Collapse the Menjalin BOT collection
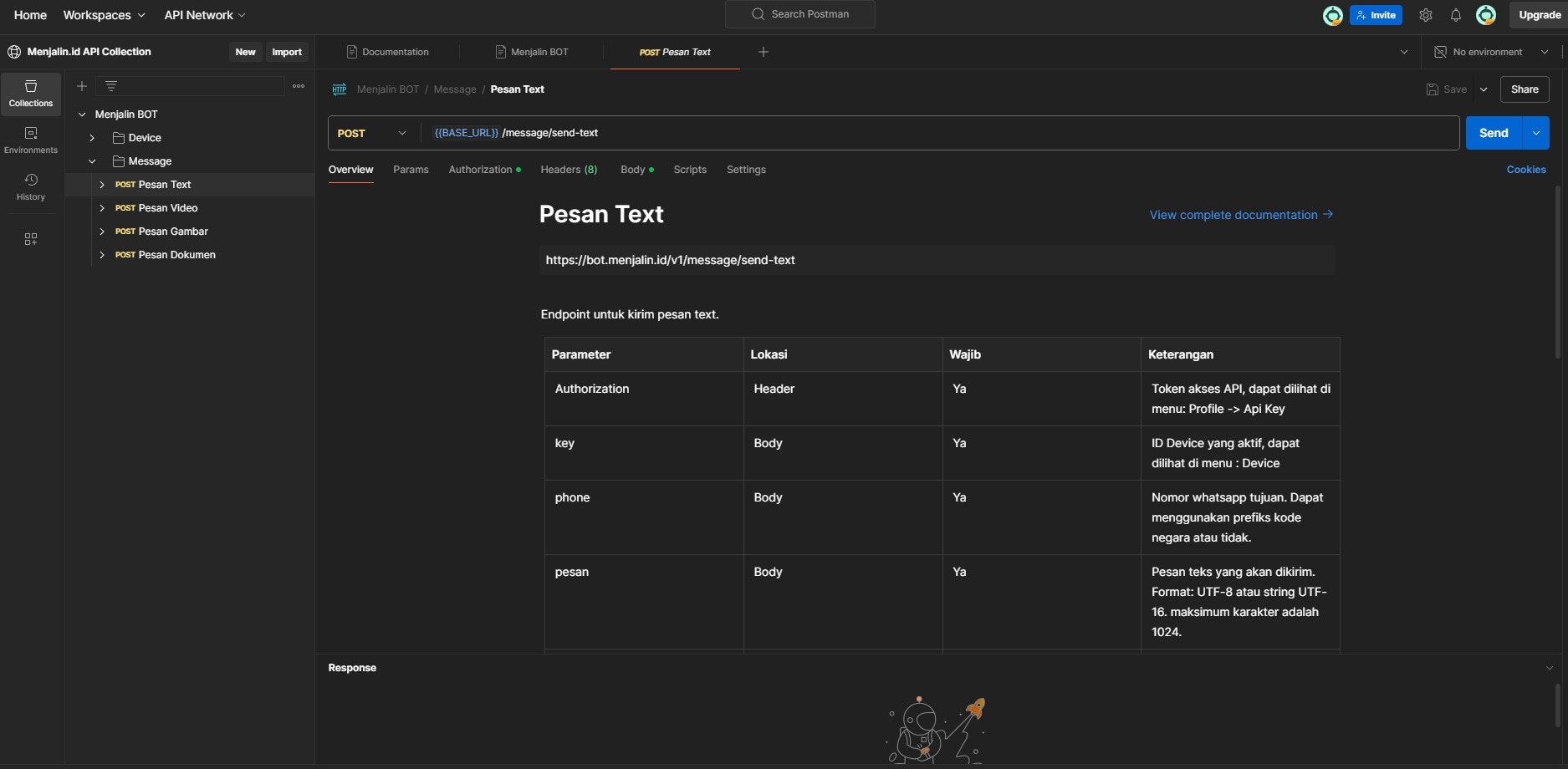 coord(82,115)
